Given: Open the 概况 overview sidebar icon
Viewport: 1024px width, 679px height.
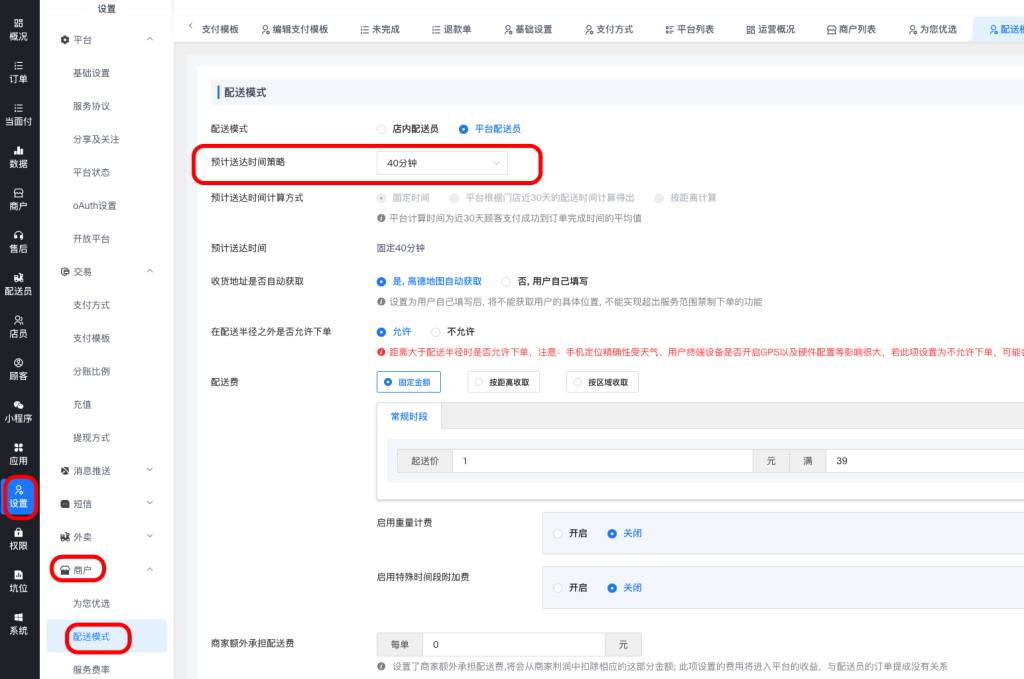Looking at the screenshot, I should coord(18,29).
